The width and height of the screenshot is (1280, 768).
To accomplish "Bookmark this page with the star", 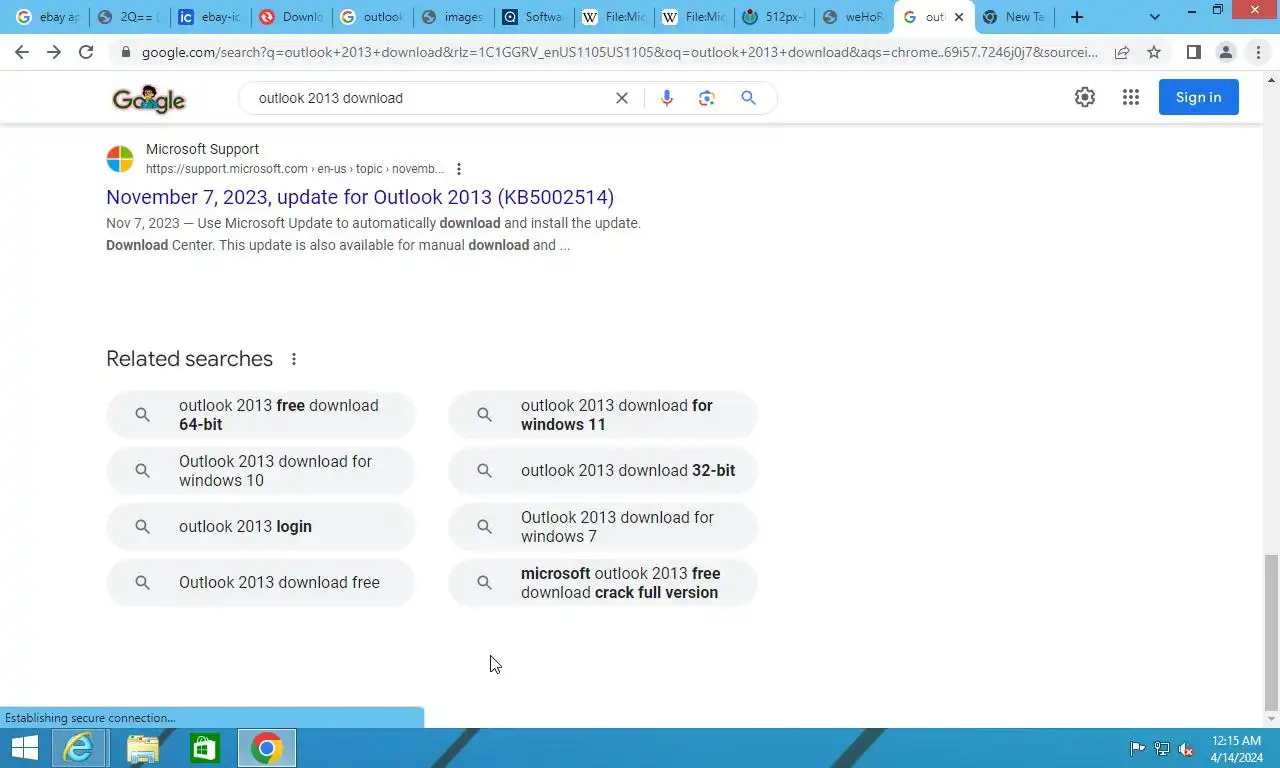I will point(1154,52).
